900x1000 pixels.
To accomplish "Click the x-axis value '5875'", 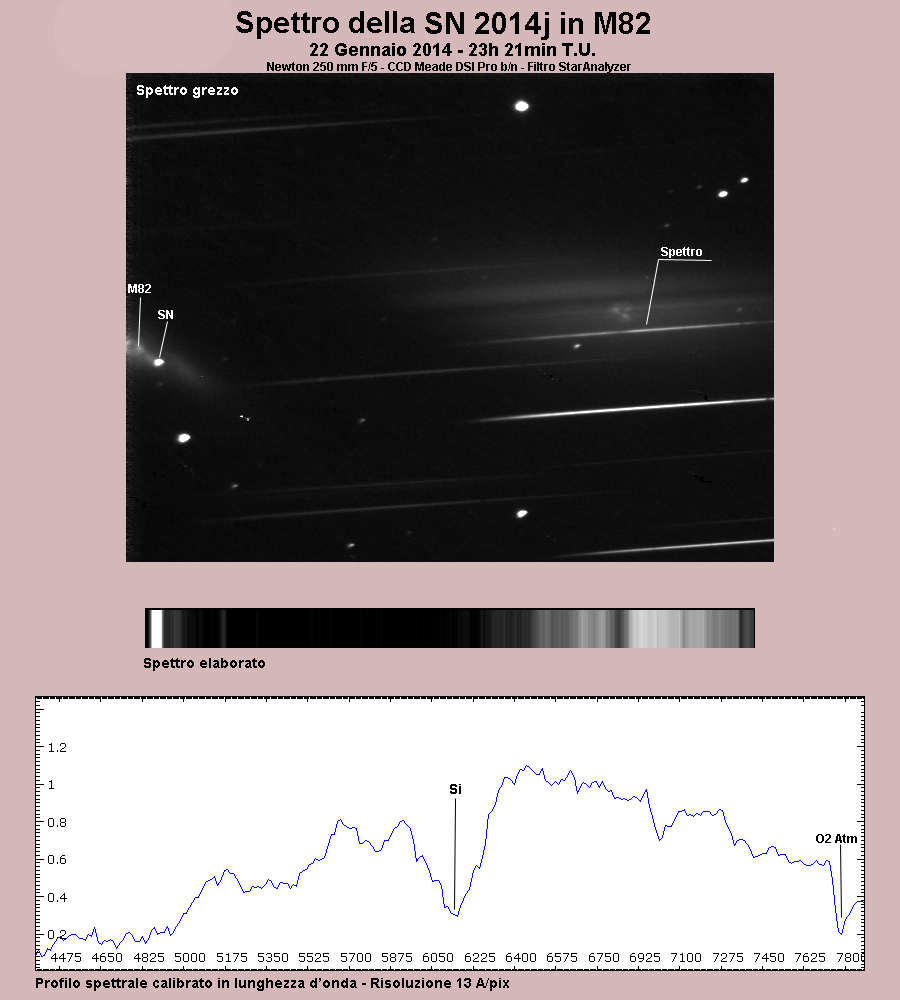I will 397,957.
